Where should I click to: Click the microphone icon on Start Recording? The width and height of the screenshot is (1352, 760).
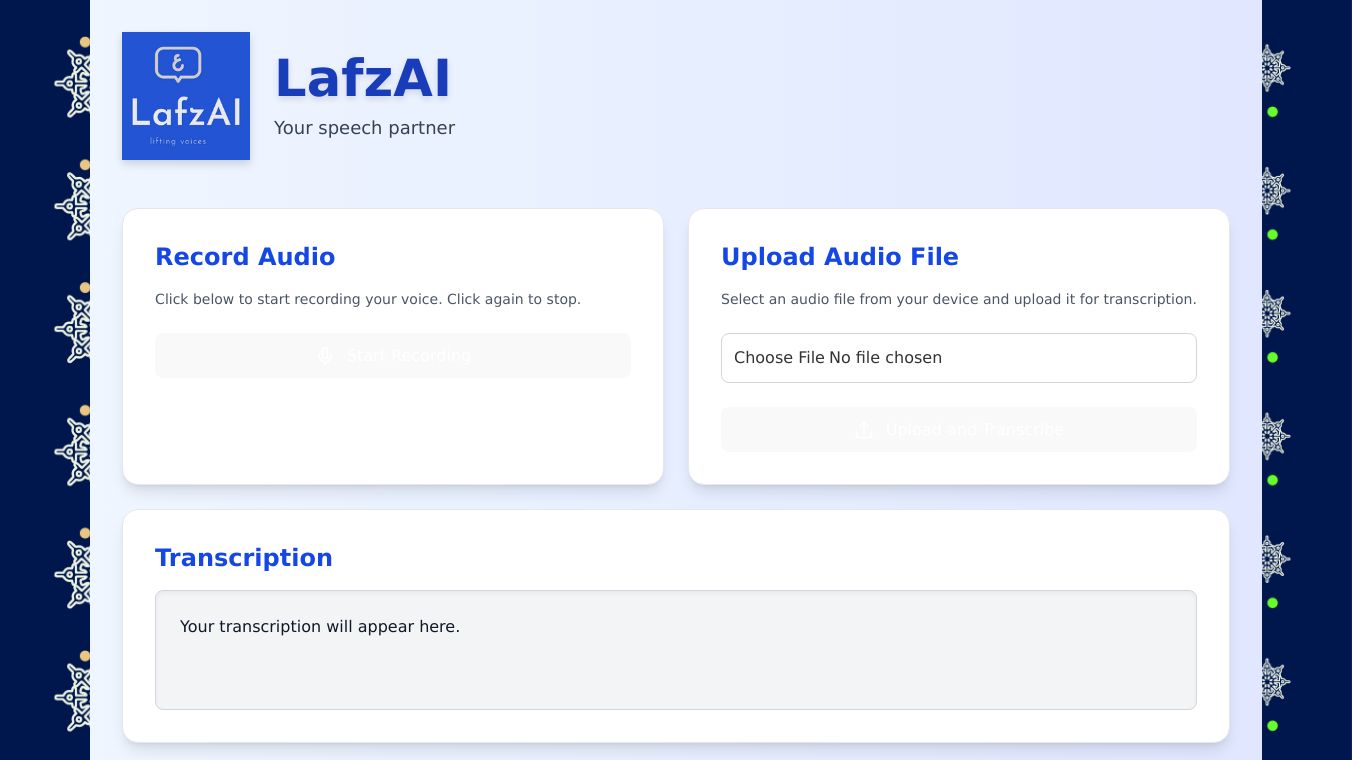pyautogui.click(x=325, y=356)
